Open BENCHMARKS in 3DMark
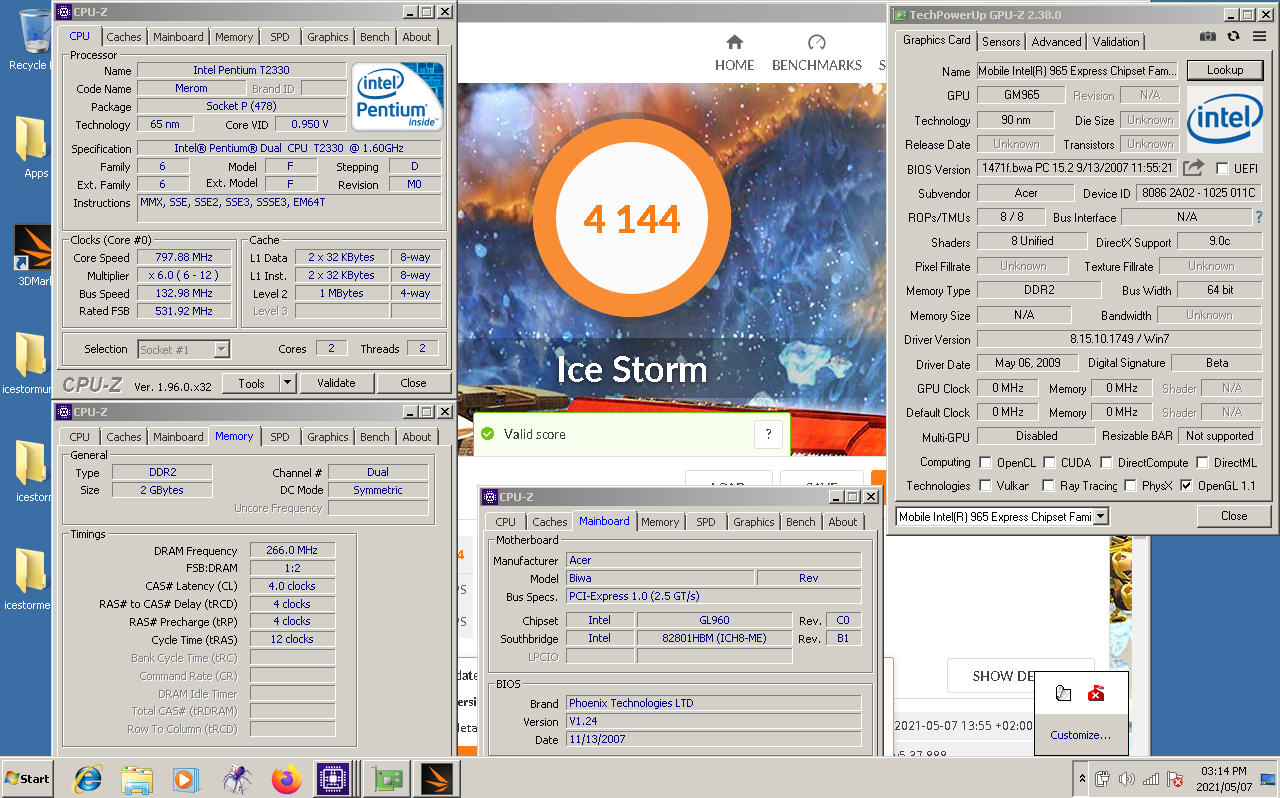 816,54
